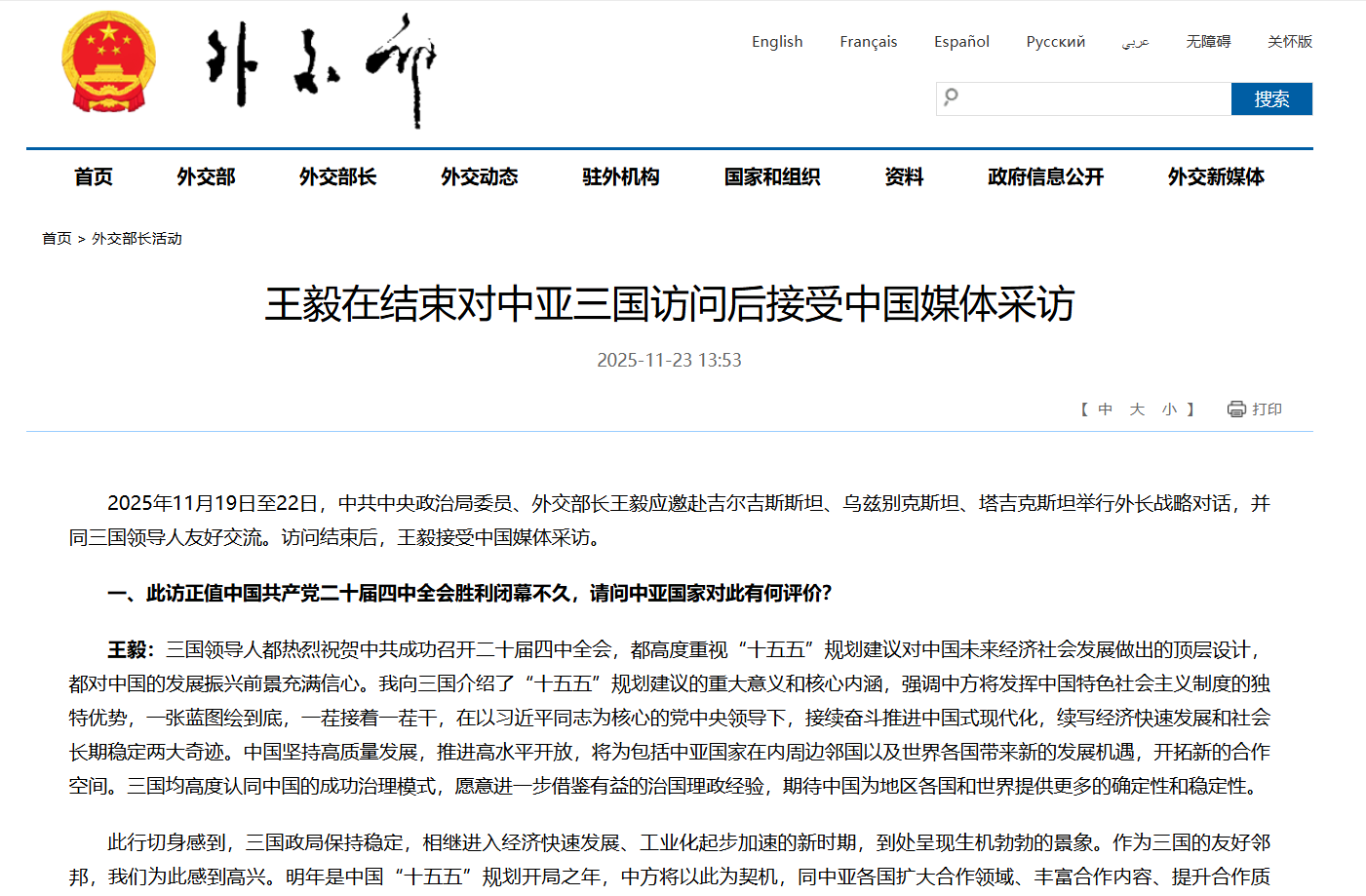Click the national emblem logo
The image size is (1366, 896).
tap(108, 61)
